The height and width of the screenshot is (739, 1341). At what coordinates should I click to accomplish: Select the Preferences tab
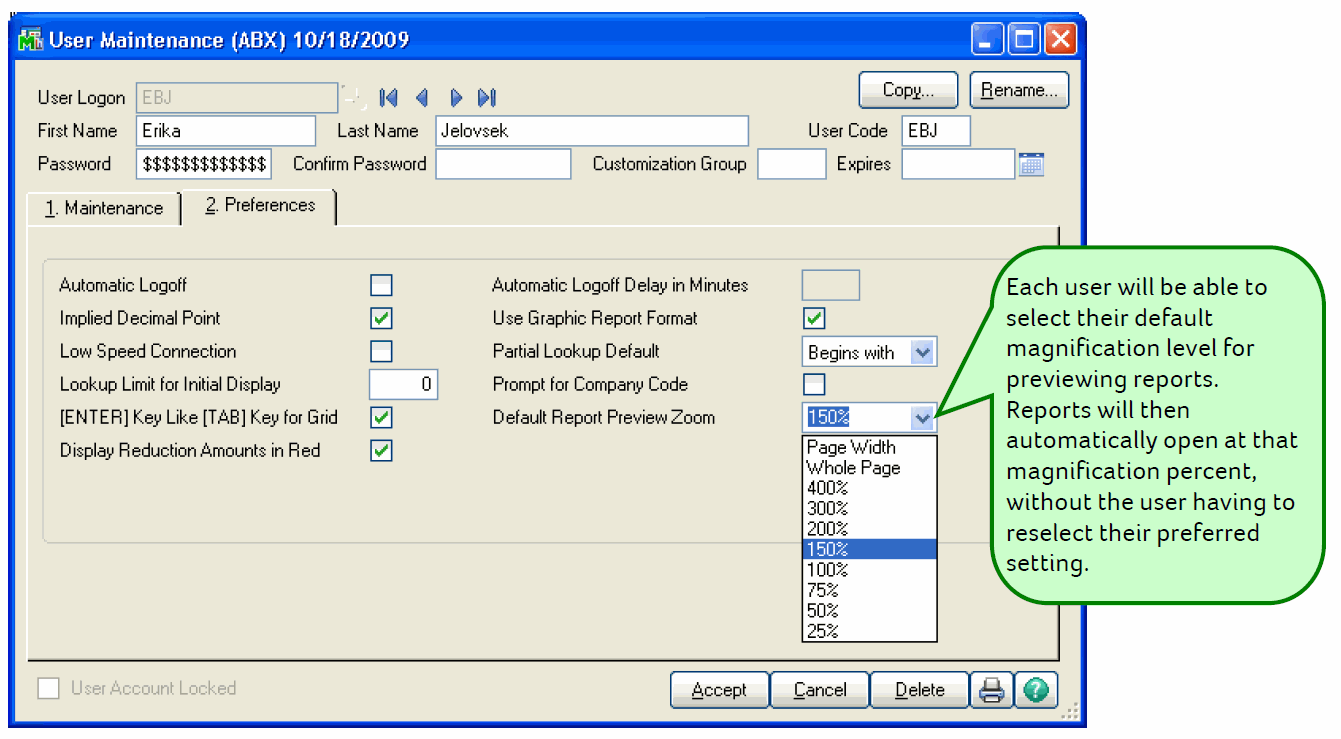(x=260, y=206)
